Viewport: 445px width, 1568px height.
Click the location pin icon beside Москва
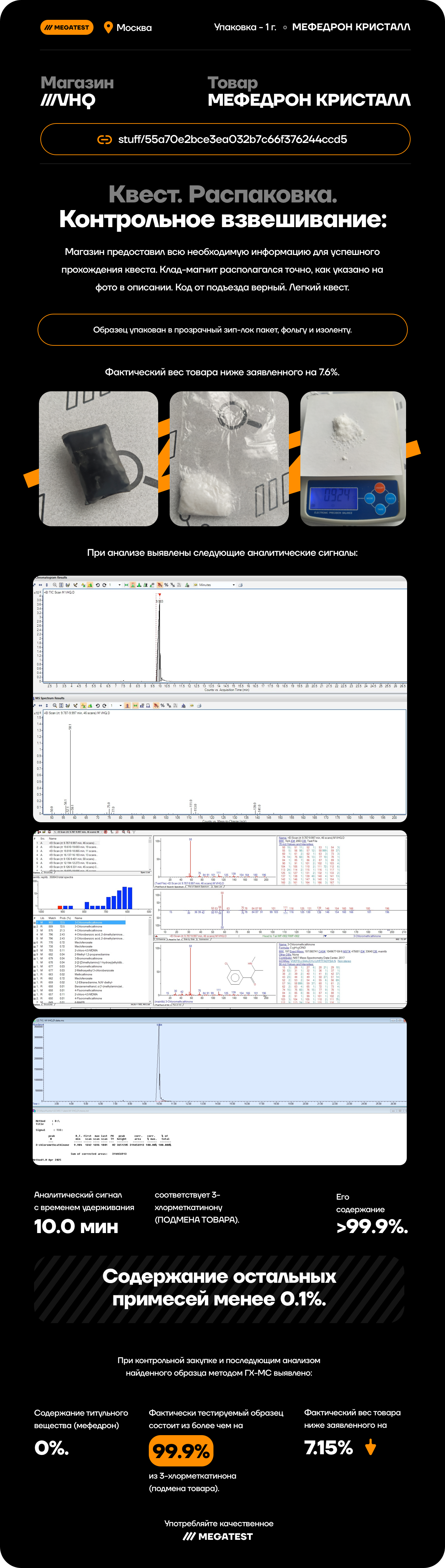108,27
